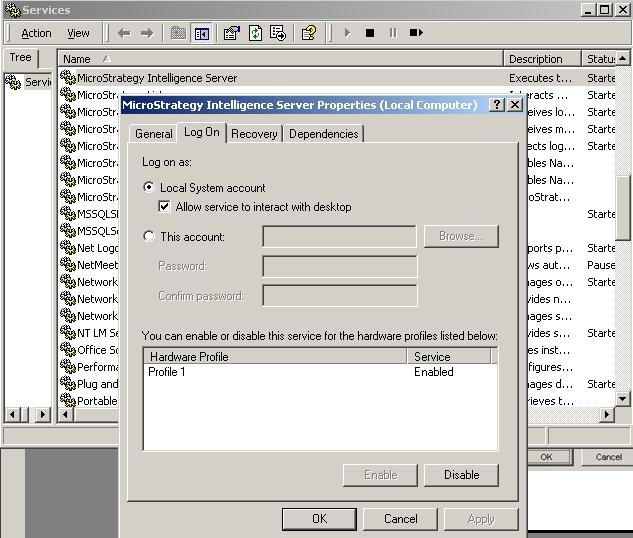This screenshot has height=538, width=633.
Task: Click the MicroStrategy Intelligence Server gear icon
Action: pos(68,77)
